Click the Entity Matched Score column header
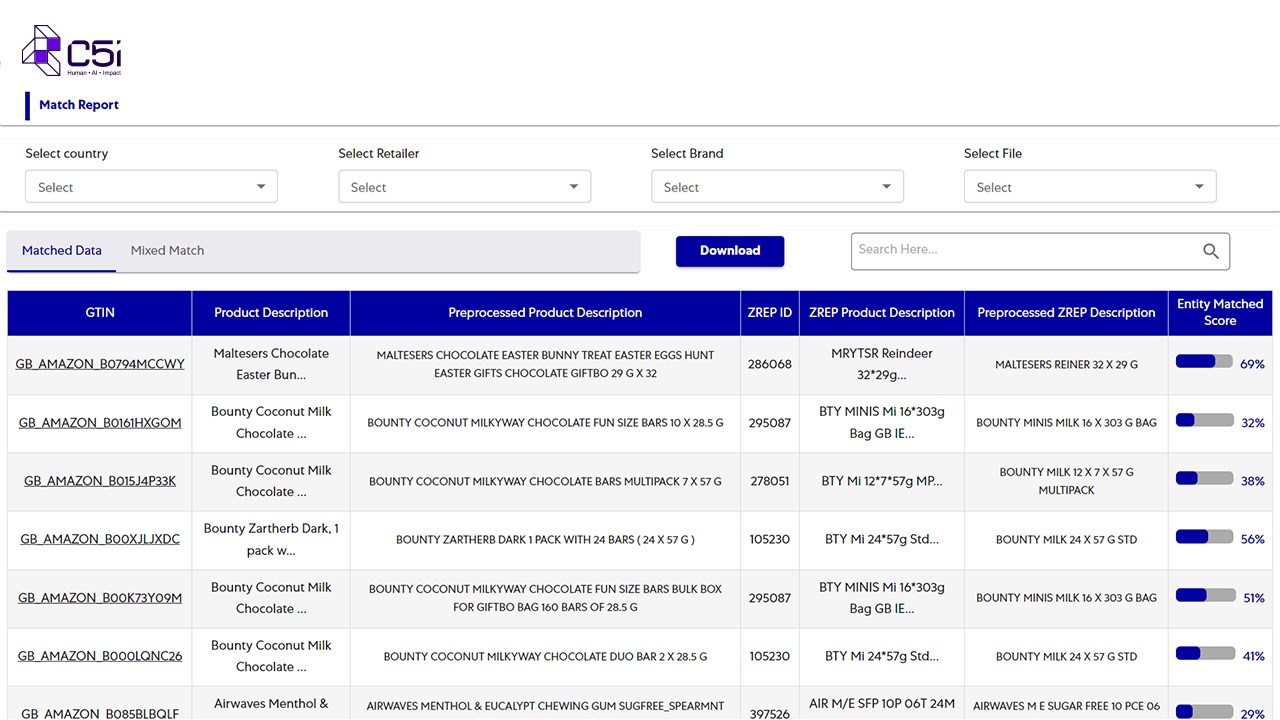Image resolution: width=1280 pixels, height=720 pixels. pos(1220,313)
